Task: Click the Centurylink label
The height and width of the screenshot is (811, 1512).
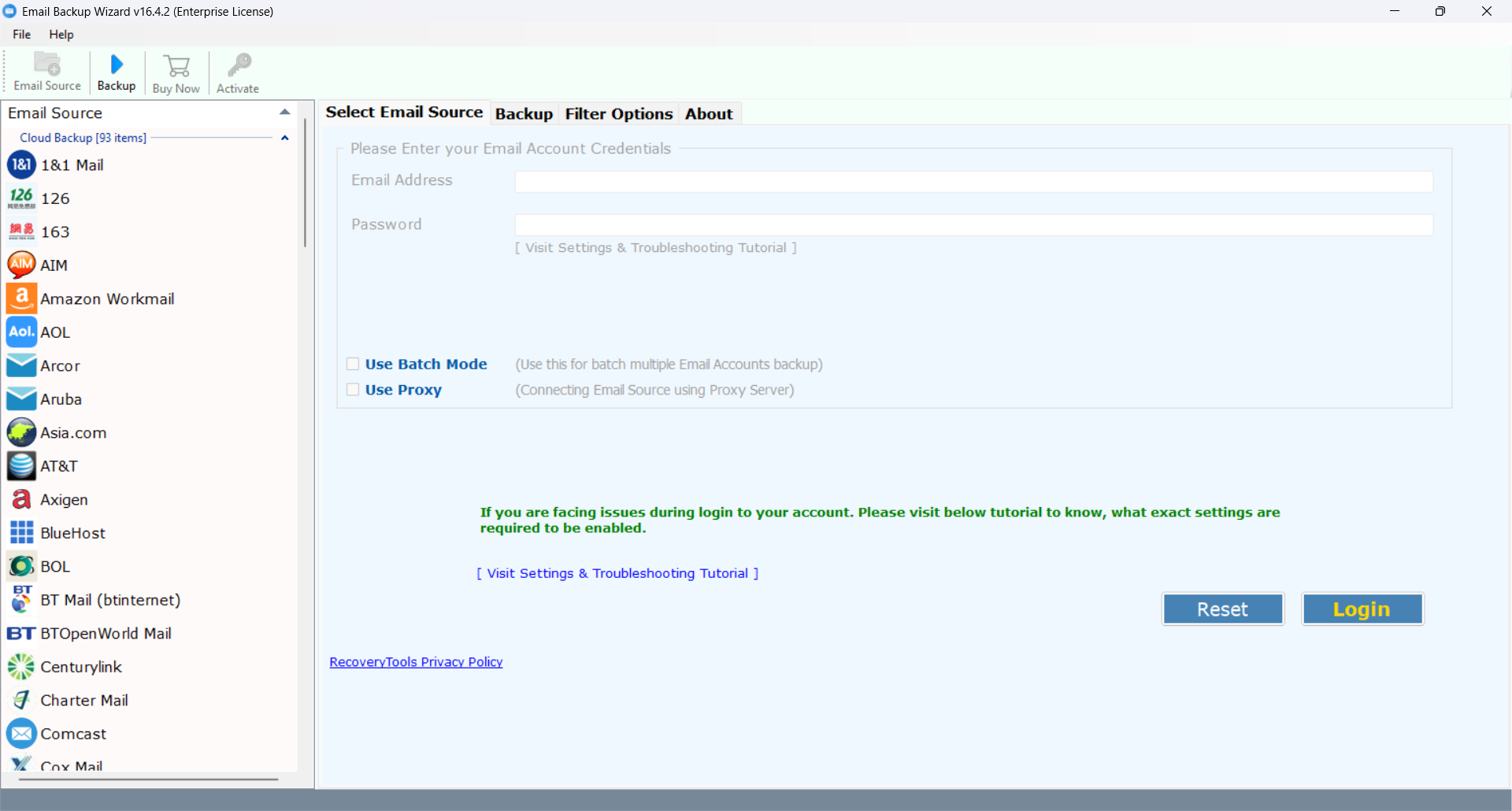Action: [81, 667]
